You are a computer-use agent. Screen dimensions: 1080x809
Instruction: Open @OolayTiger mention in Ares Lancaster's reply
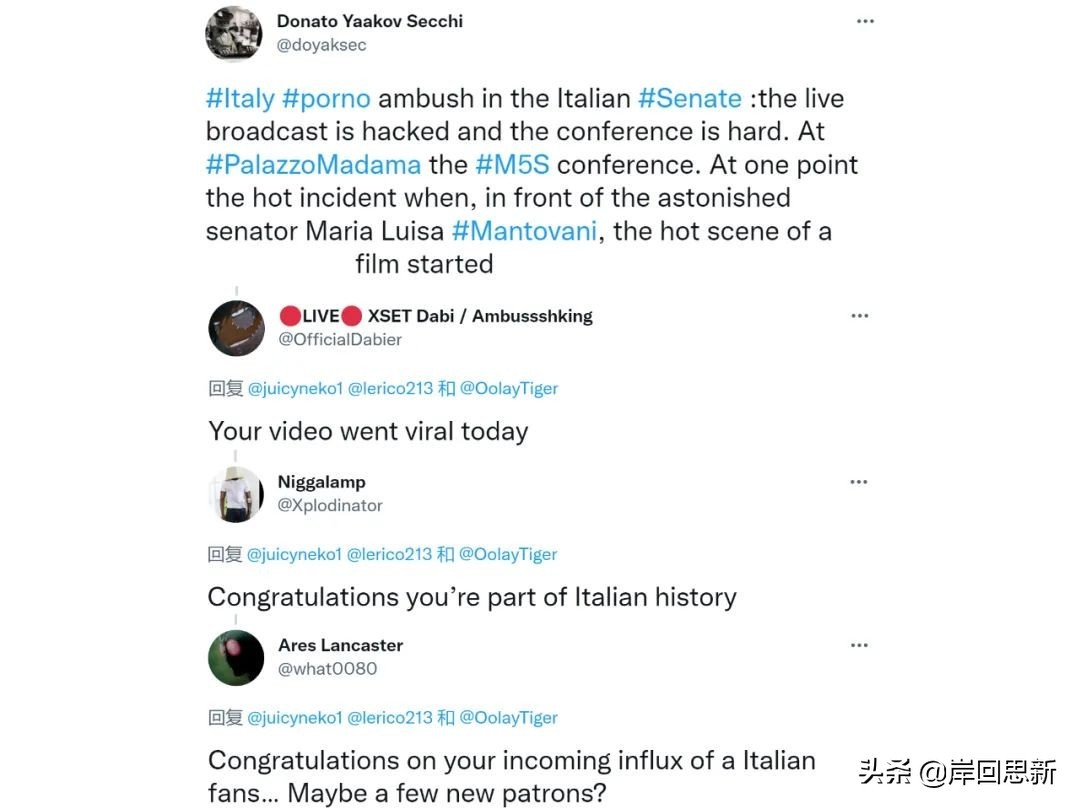pos(508,718)
